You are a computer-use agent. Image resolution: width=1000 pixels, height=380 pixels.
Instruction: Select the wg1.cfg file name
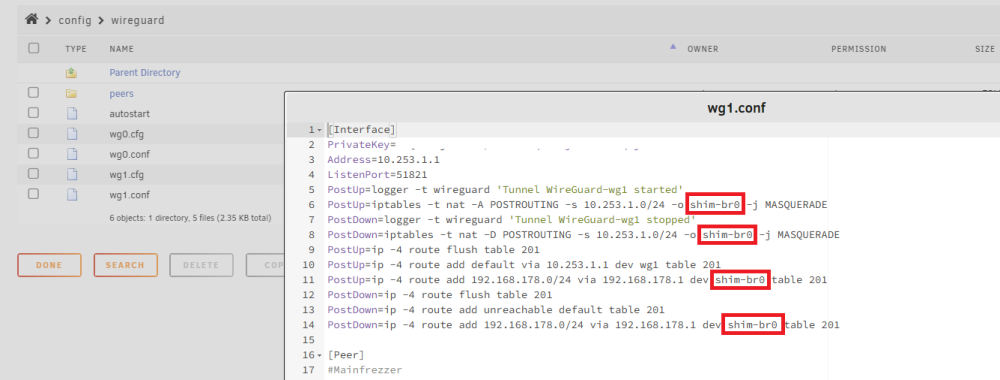tap(126, 174)
